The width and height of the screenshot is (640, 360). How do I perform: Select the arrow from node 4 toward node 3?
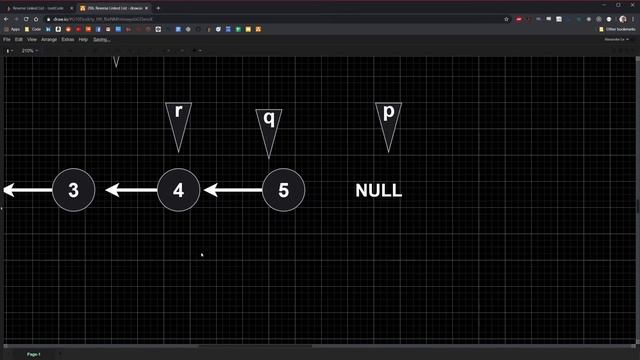(x=131, y=190)
